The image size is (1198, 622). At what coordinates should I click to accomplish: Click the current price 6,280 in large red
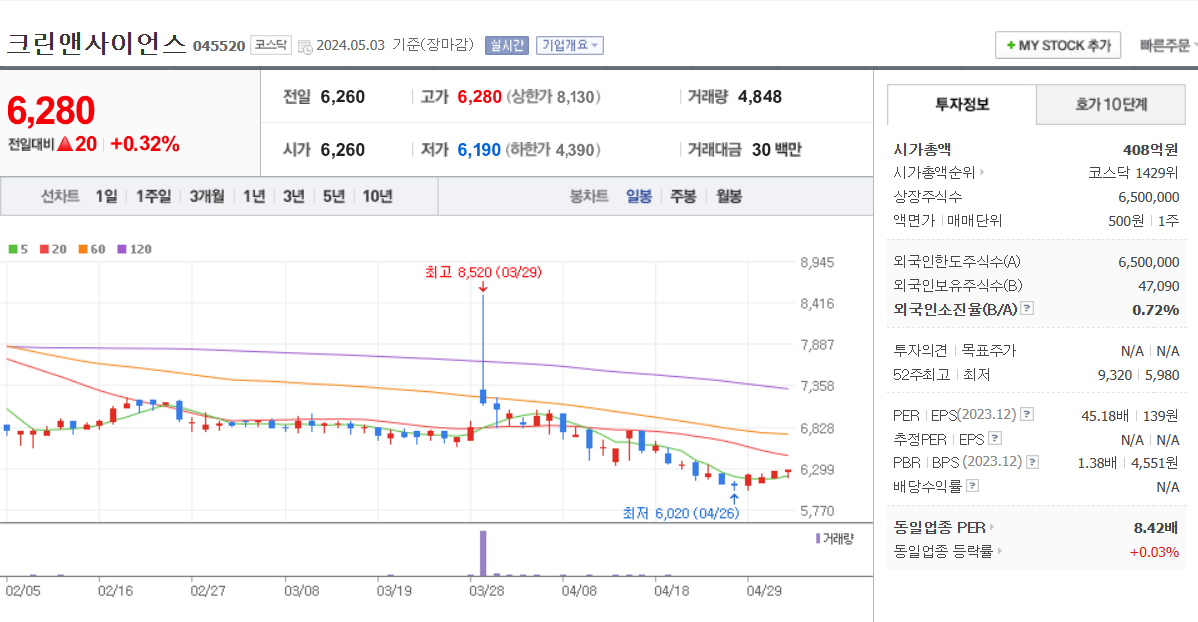pos(50,111)
